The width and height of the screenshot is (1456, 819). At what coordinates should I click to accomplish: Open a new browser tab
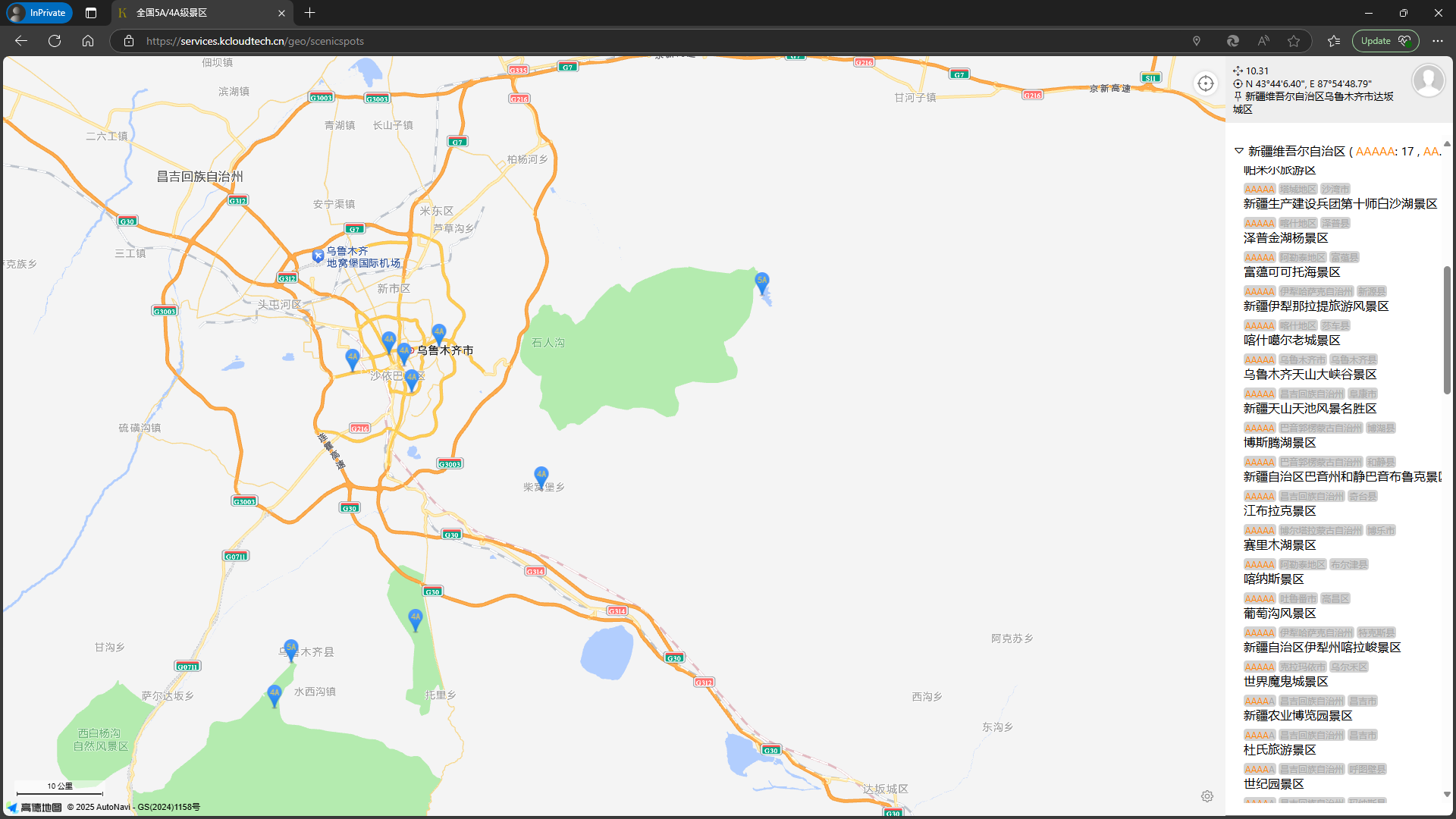(309, 13)
